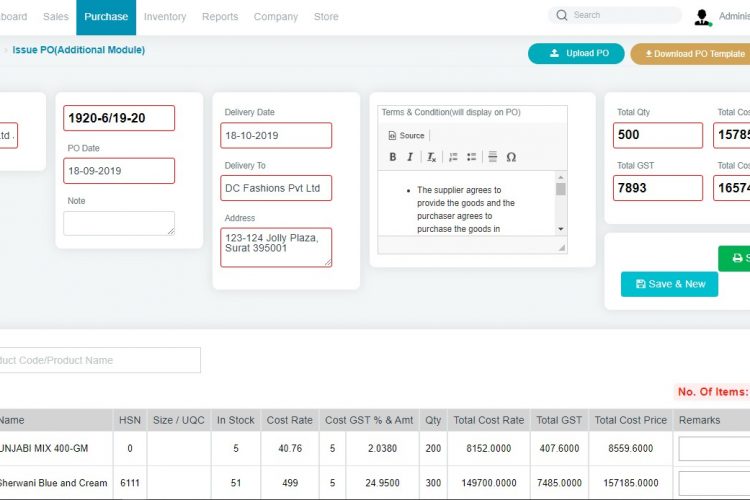Click the Terms editor scrollbar down arrow
The image size is (750, 500).
[561, 230]
